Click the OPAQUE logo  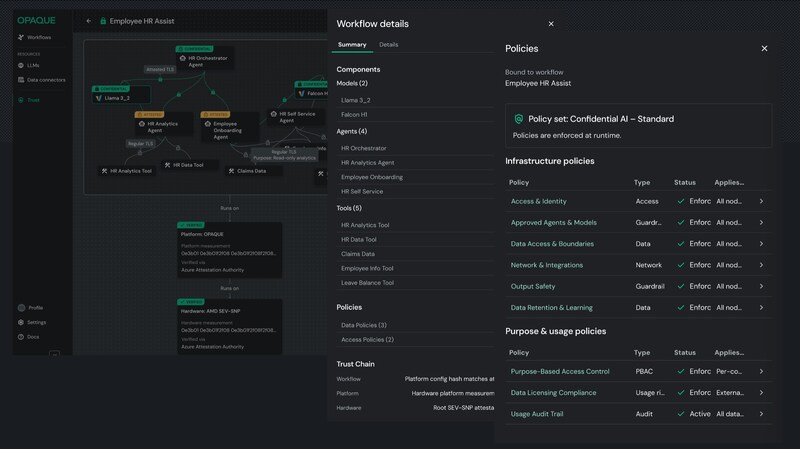[36, 20]
